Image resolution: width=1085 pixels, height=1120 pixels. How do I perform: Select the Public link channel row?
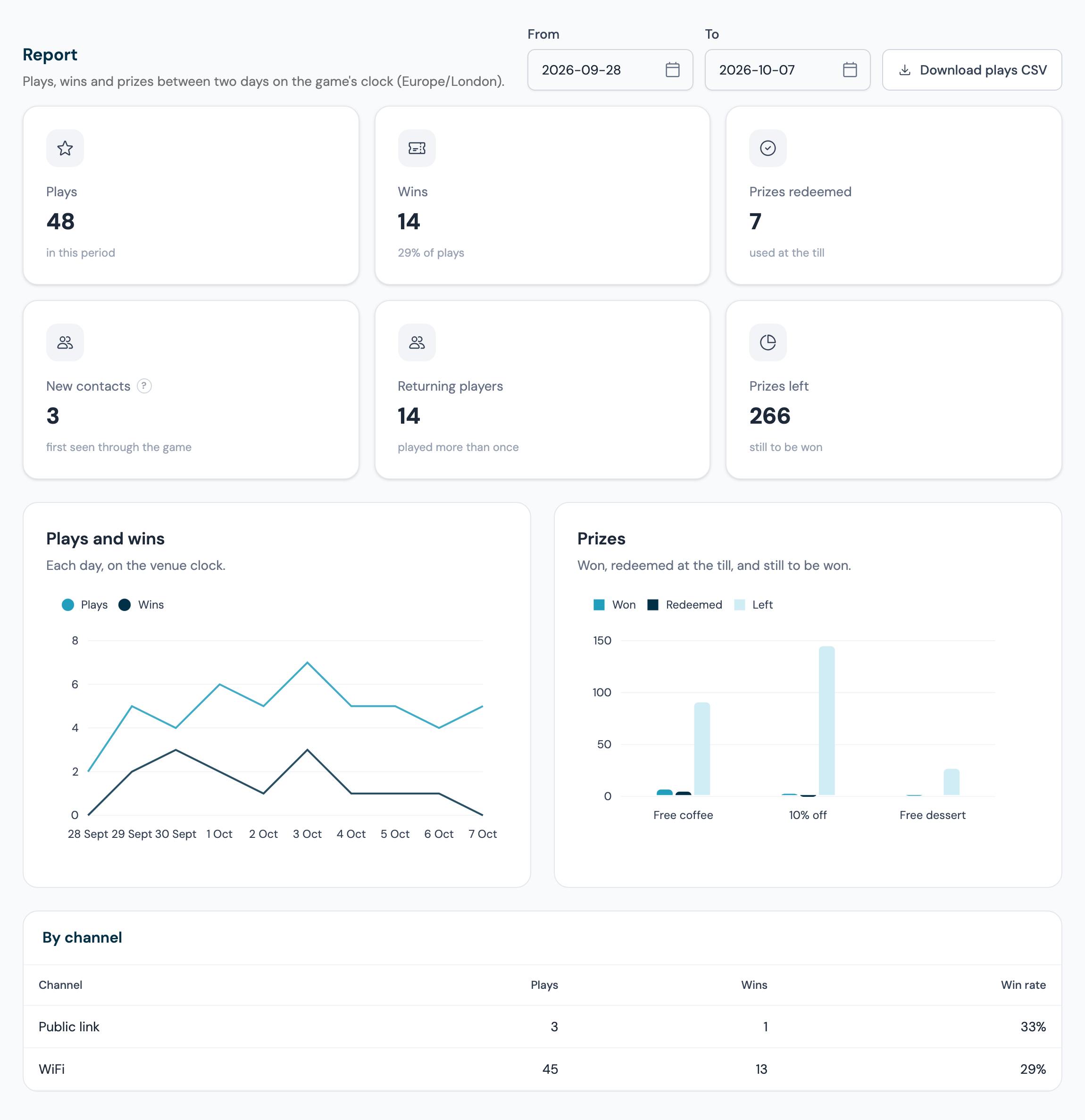(542, 1027)
